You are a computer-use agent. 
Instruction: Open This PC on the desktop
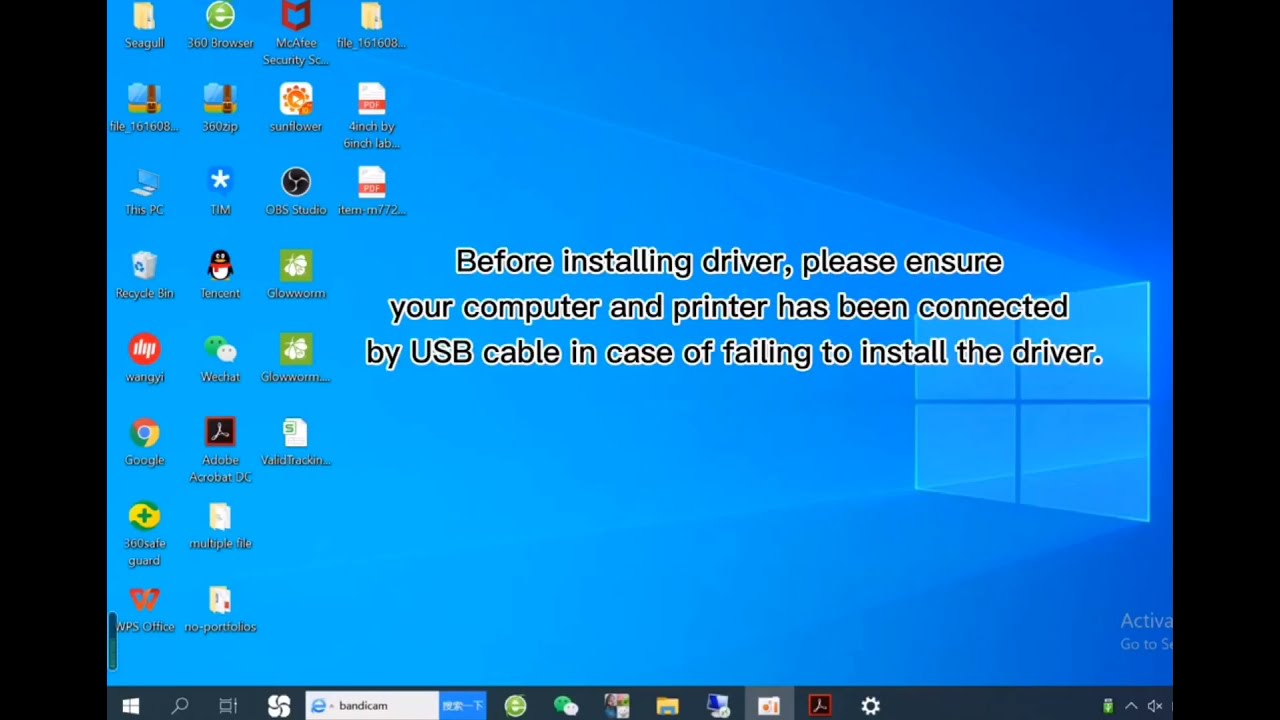pyautogui.click(x=144, y=191)
